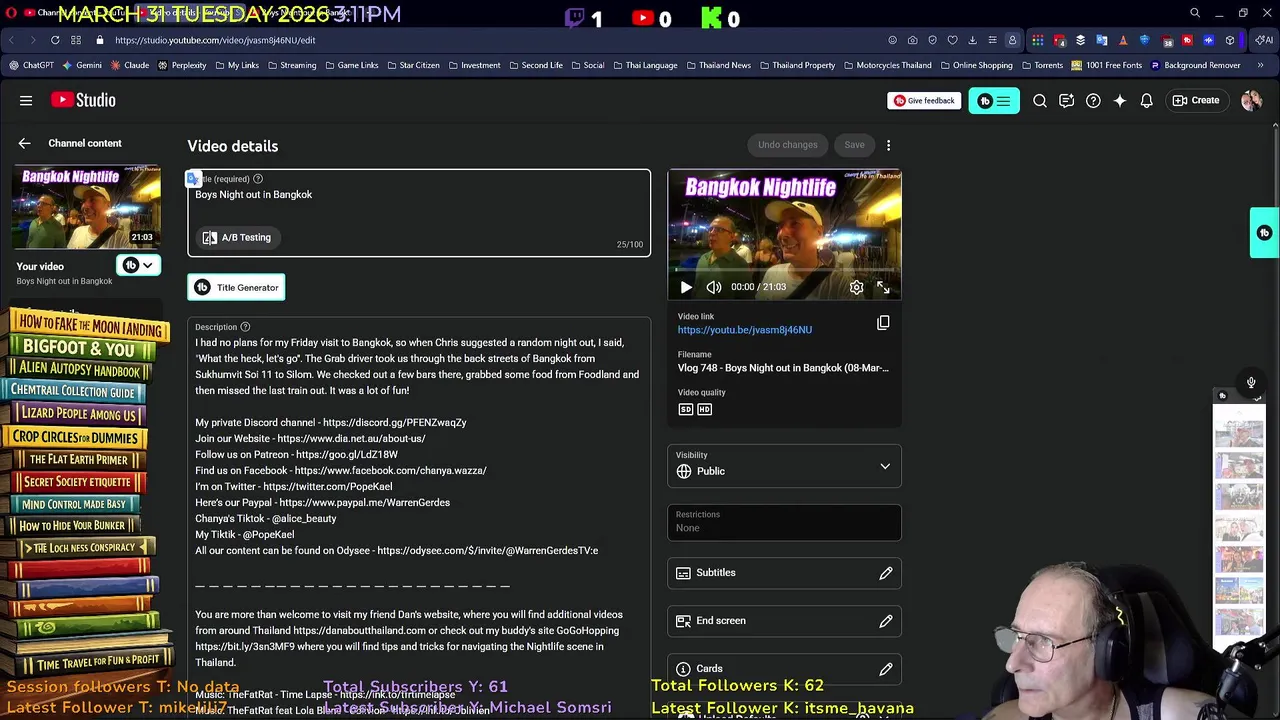The image size is (1280, 720).
Task: Click the Undo changes button
Action: click(x=788, y=145)
